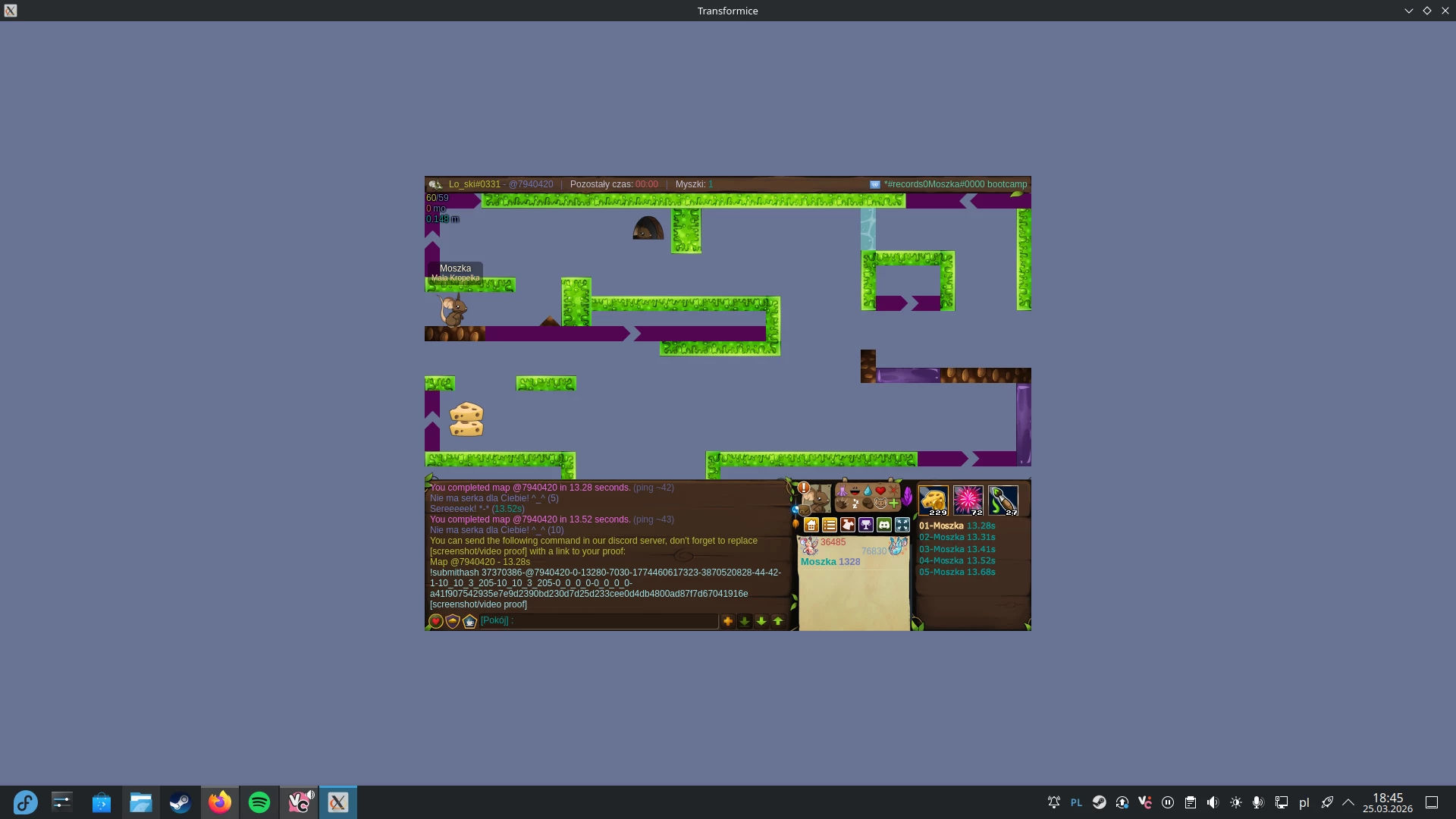Open the file manager from the taskbar

coord(141,802)
